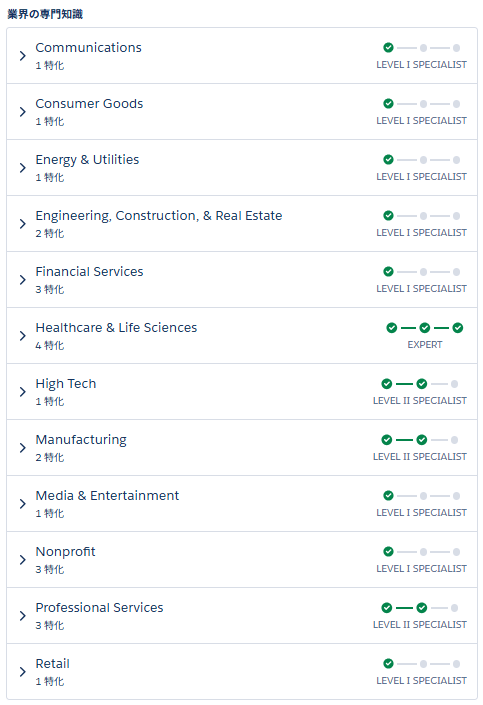This screenshot has width=483, height=705.
Task: Click first green checkmark in Communications progress
Action: [389, 48]
